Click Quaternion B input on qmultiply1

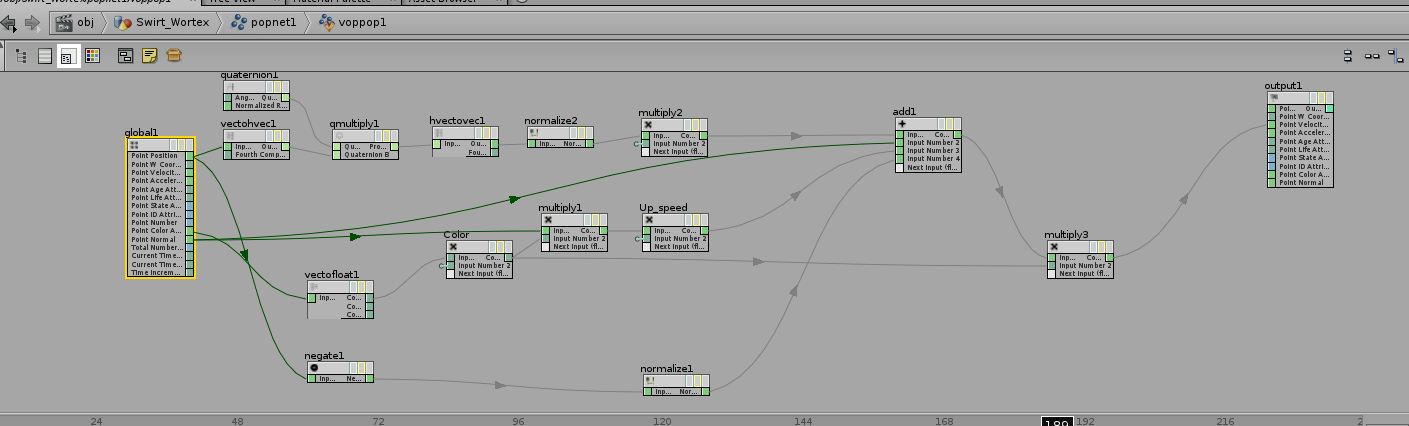click(337, 154)
